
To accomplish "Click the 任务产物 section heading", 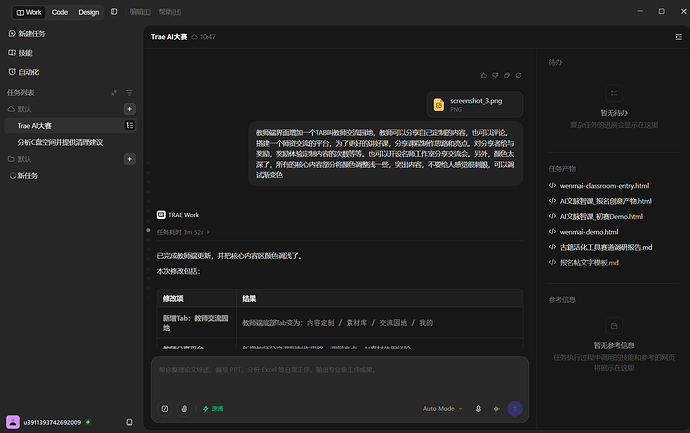I will (x=562, y=169).
